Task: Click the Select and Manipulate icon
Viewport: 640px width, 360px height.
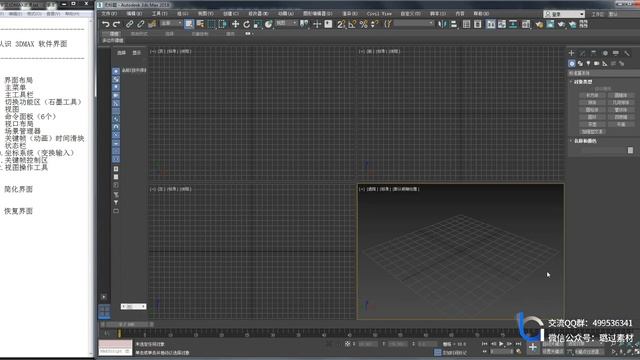Action: (317, 24)
